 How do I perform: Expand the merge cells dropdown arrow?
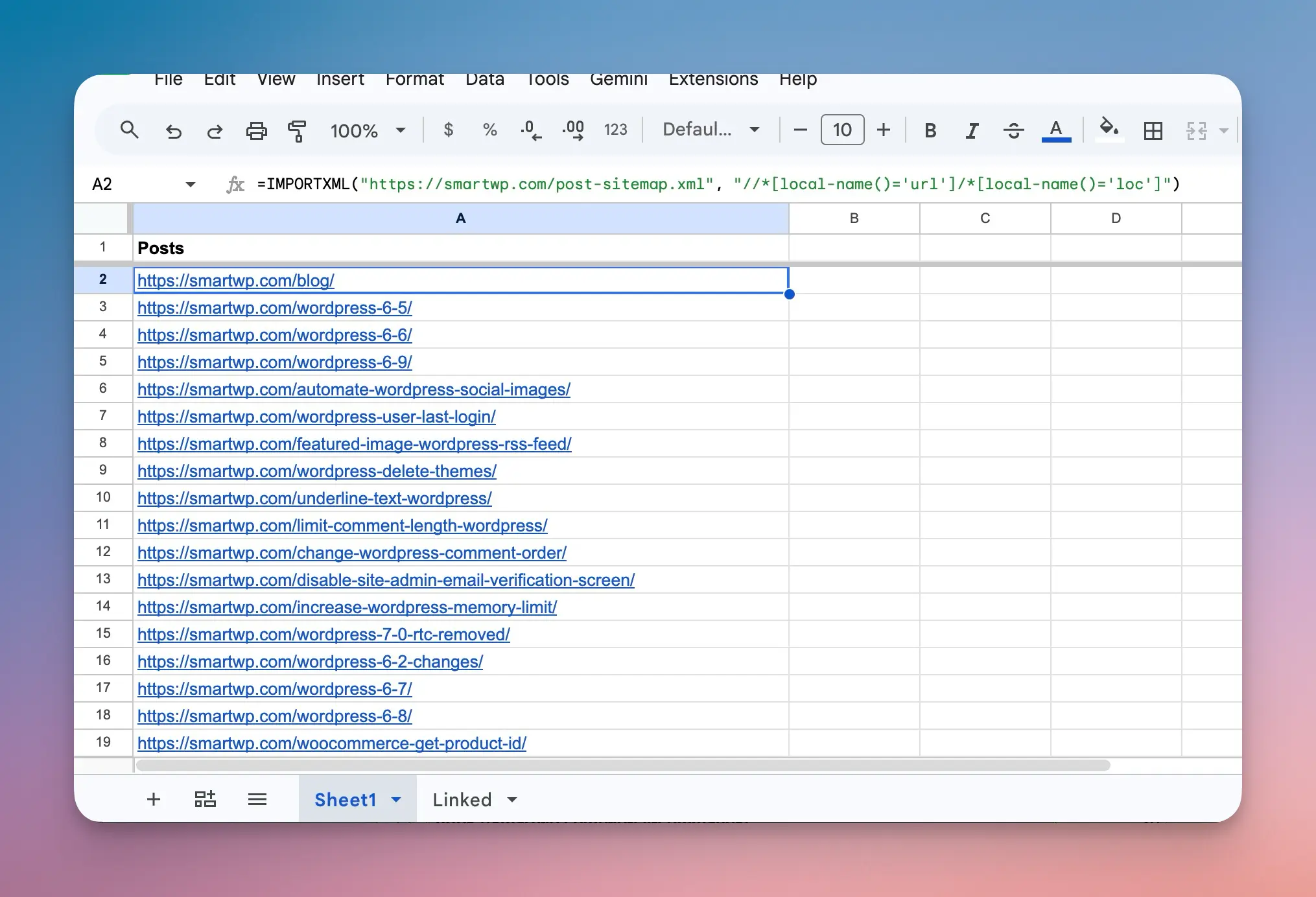coord(1224,130)
